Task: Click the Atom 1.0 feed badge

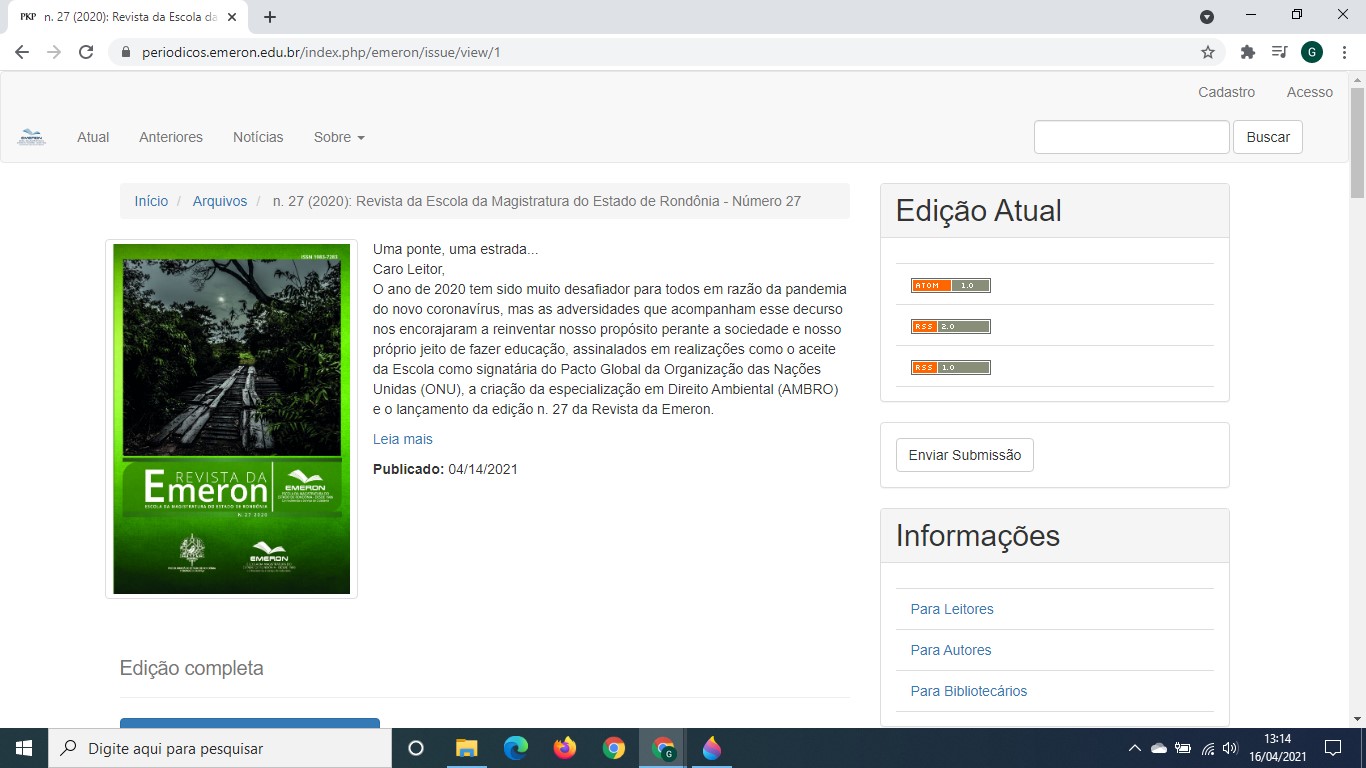Action: point(950,285)
